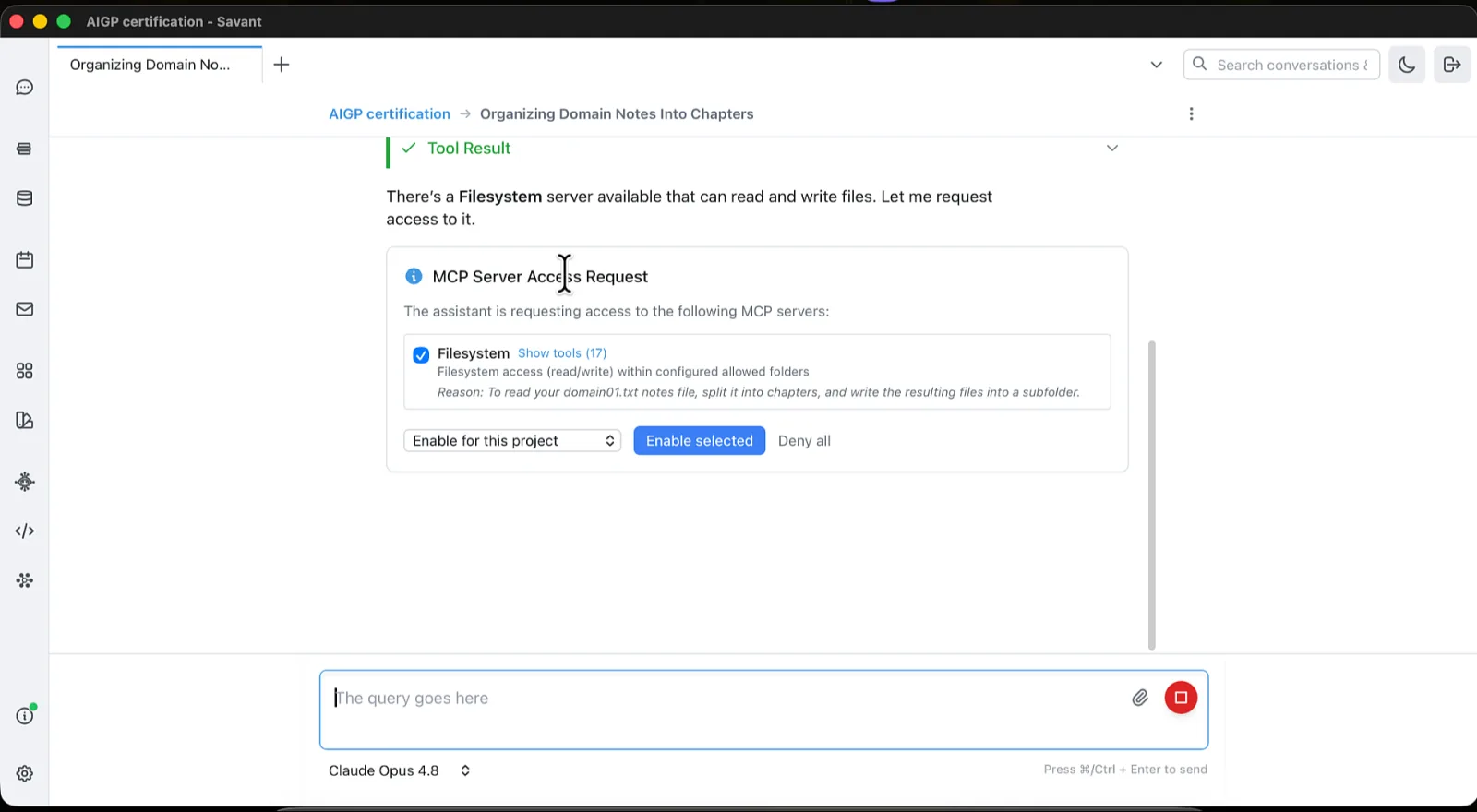This screenshot has height=812, width=1477.
Task: Open the info icon with green dot
Action: pyautogui.click(x=25, y=715)
